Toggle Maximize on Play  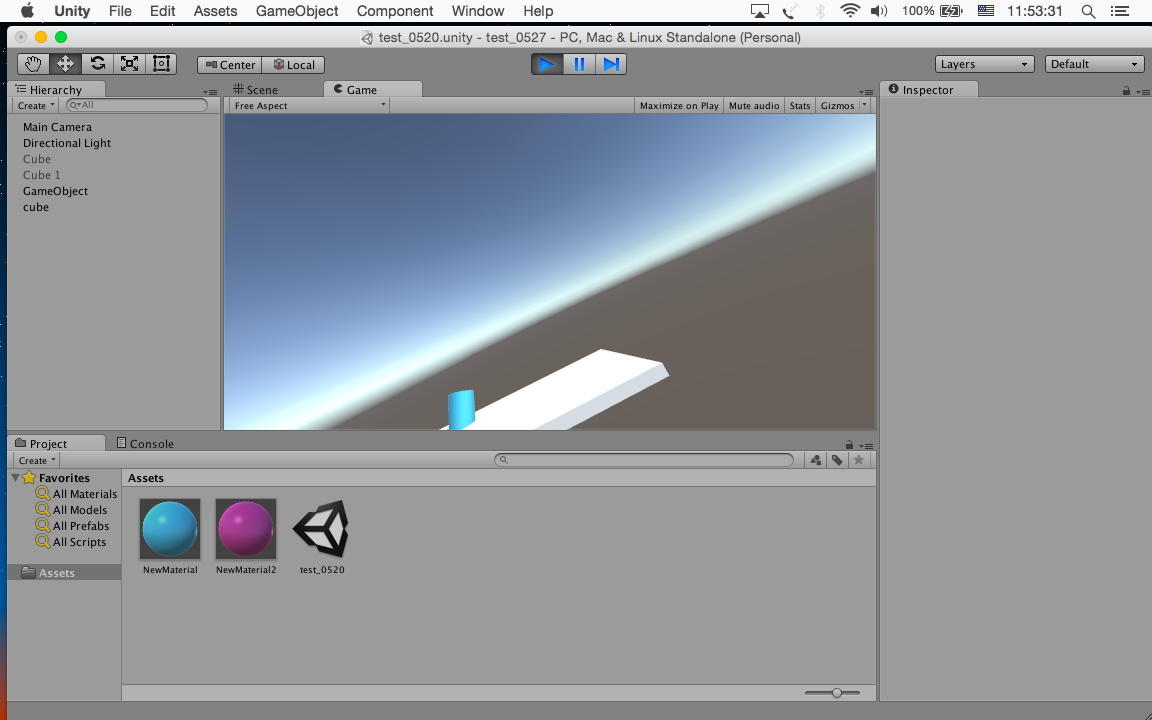(679, 106)
